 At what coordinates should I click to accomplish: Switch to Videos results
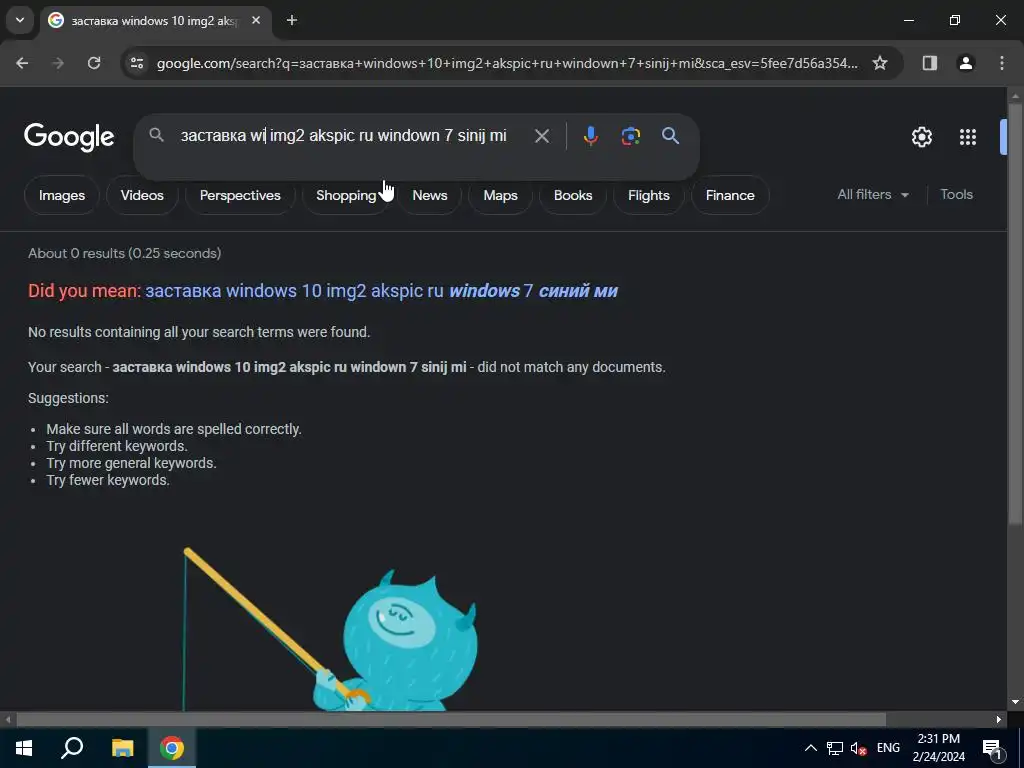pos(142,195)
